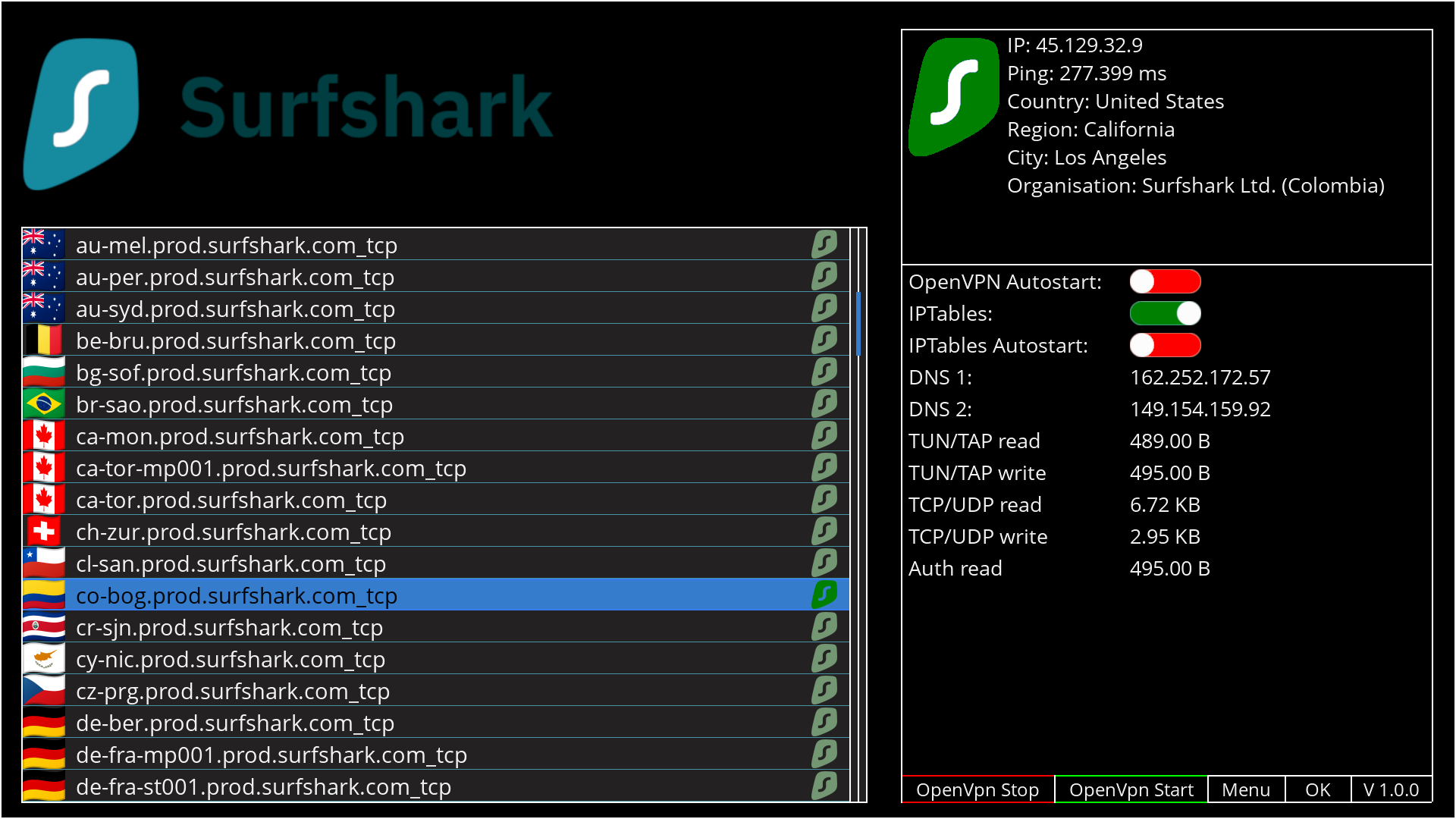
Task: Click the green Surfshark icon on the co-bog row
Action: [x=824, y=595]
